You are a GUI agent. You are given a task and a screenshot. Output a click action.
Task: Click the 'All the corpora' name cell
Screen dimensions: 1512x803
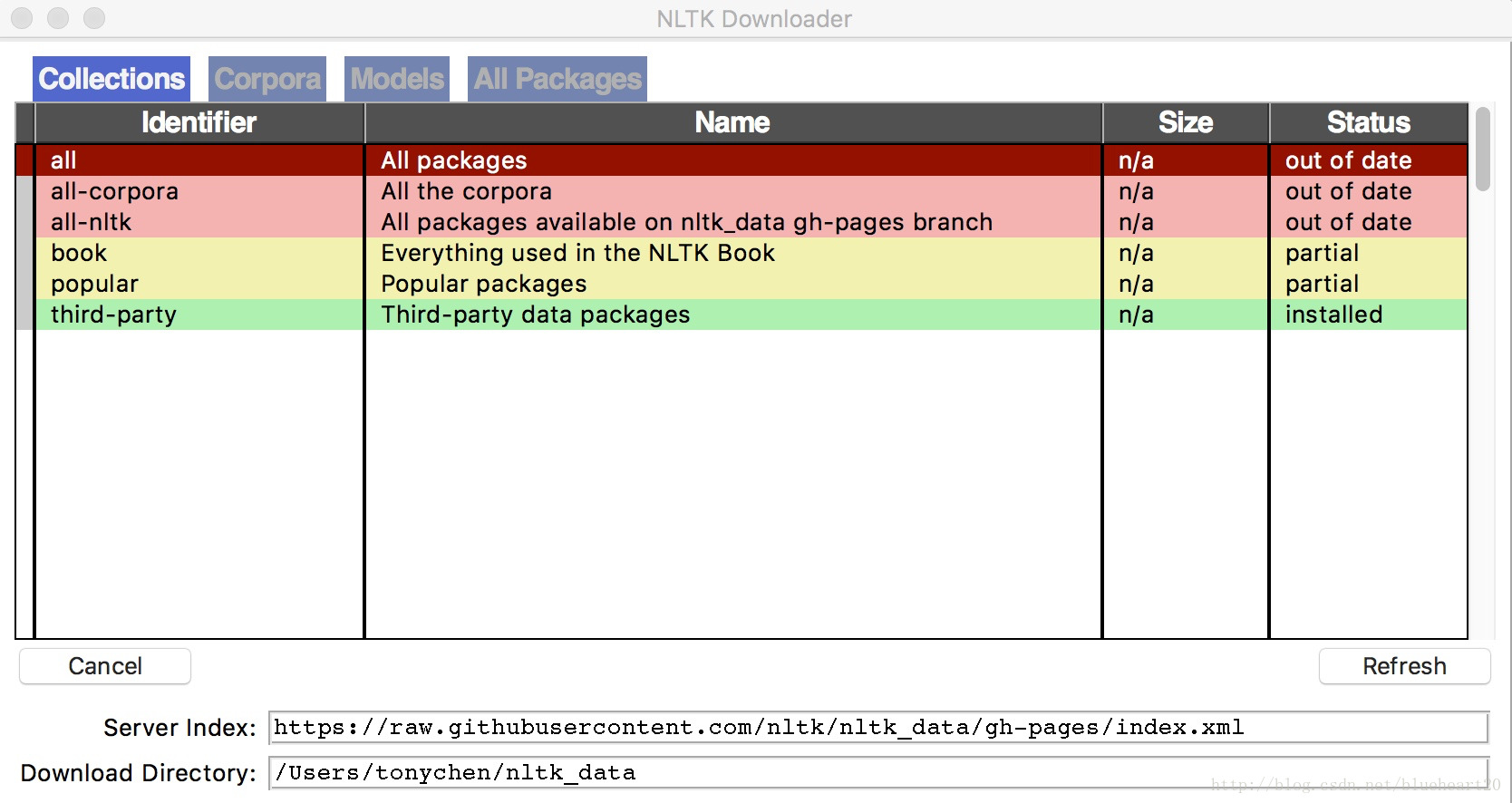pyautogui.click(x=734, y=191)
